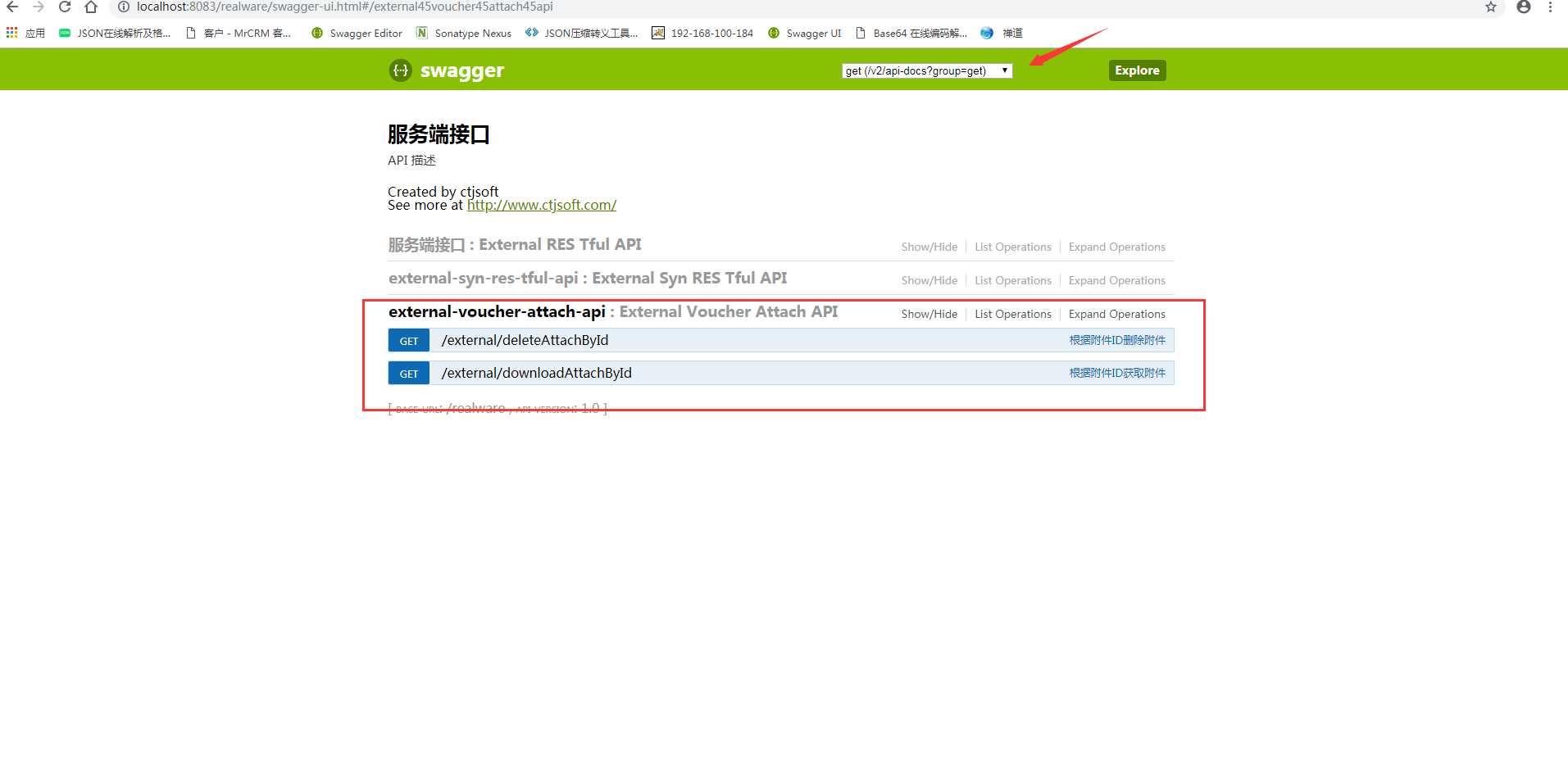Open the 192-168-100-184 bookmark
This screenshot has width=1568, height=762.
702,33
